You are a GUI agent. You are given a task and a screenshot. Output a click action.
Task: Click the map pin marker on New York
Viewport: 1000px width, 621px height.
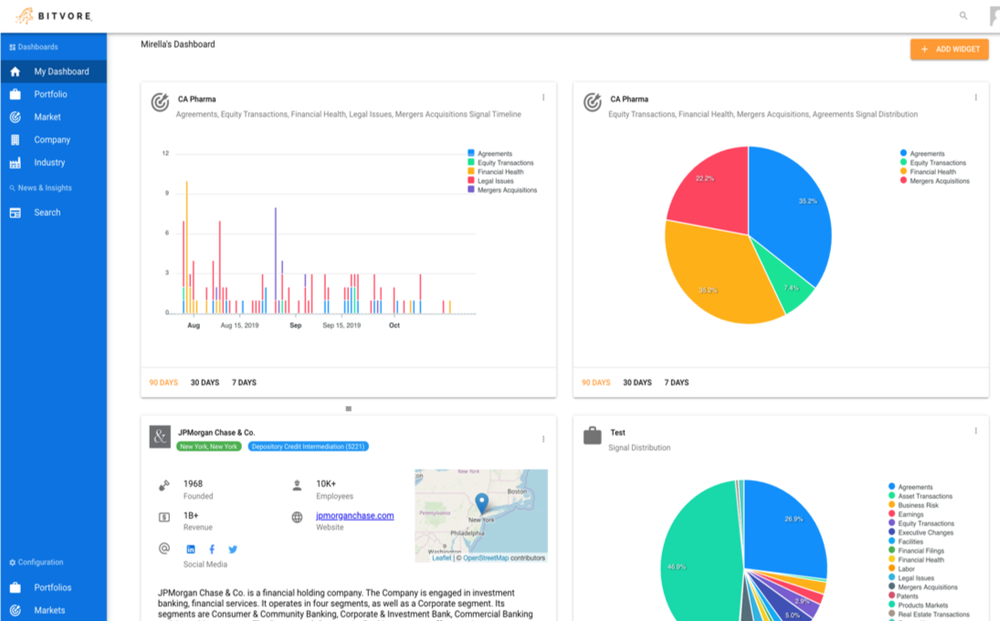pos(482,504)
